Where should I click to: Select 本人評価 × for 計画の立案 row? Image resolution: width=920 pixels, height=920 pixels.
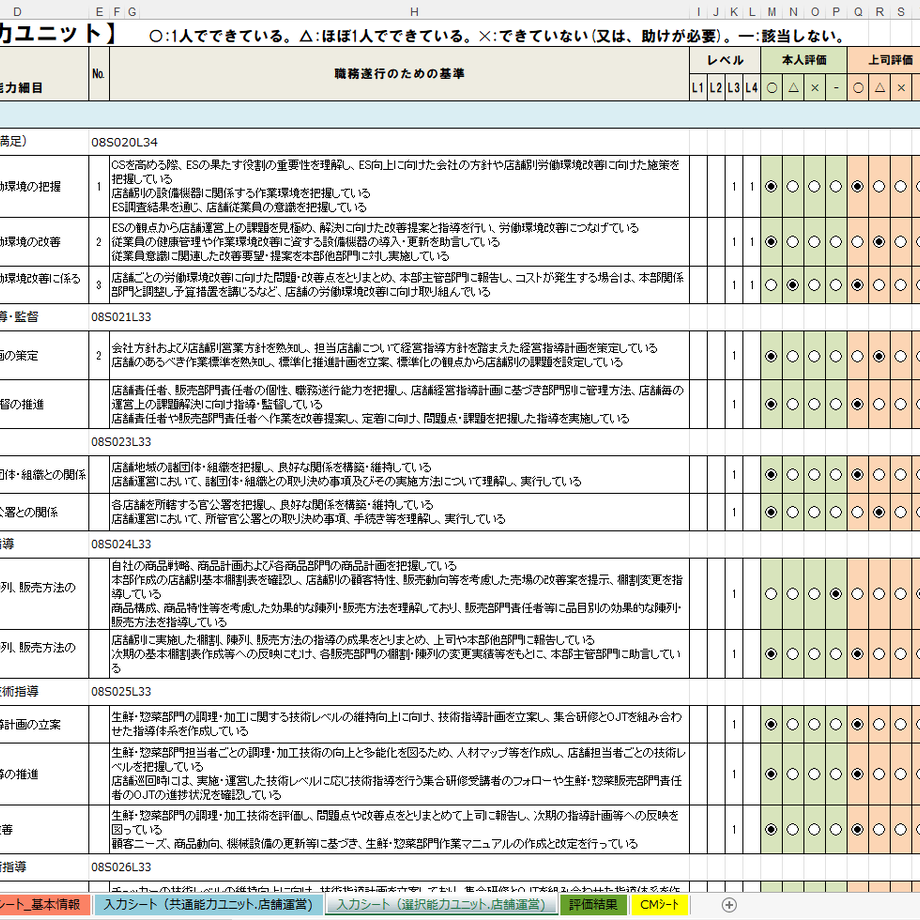tap(814, 725)
